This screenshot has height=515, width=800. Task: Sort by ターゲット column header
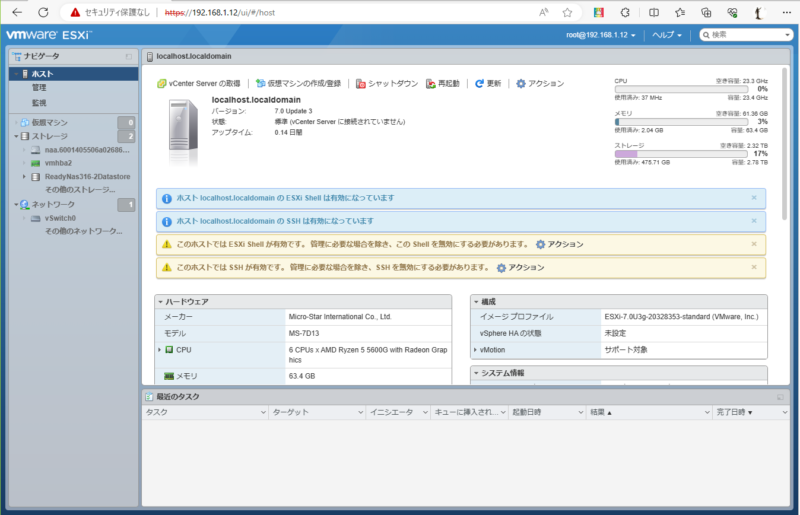(x=317, y=412)
